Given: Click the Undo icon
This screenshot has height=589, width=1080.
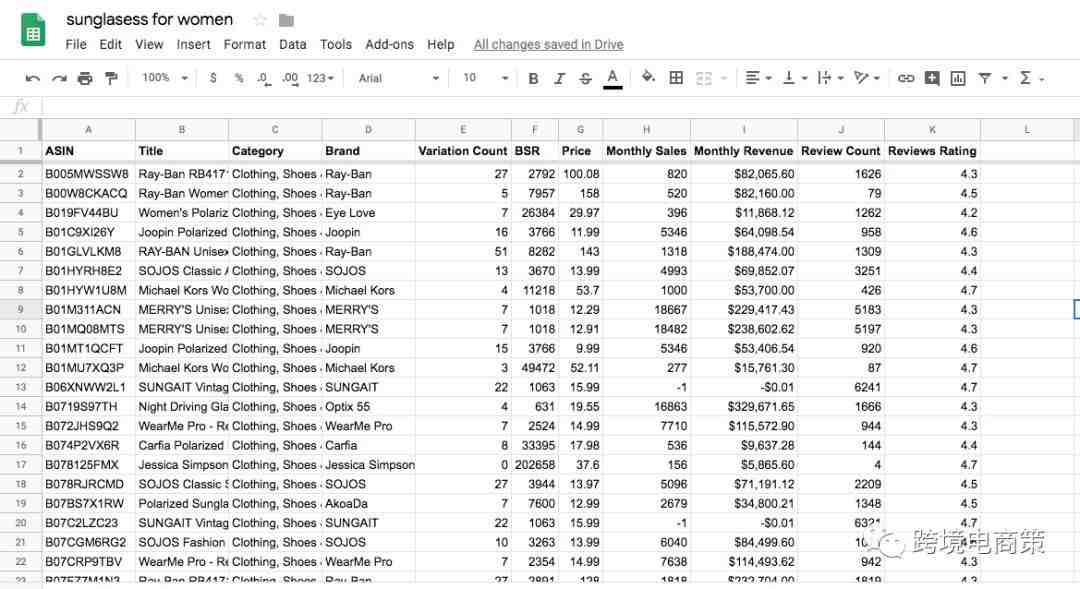Looking at the screenshot, I should point(32,79).
